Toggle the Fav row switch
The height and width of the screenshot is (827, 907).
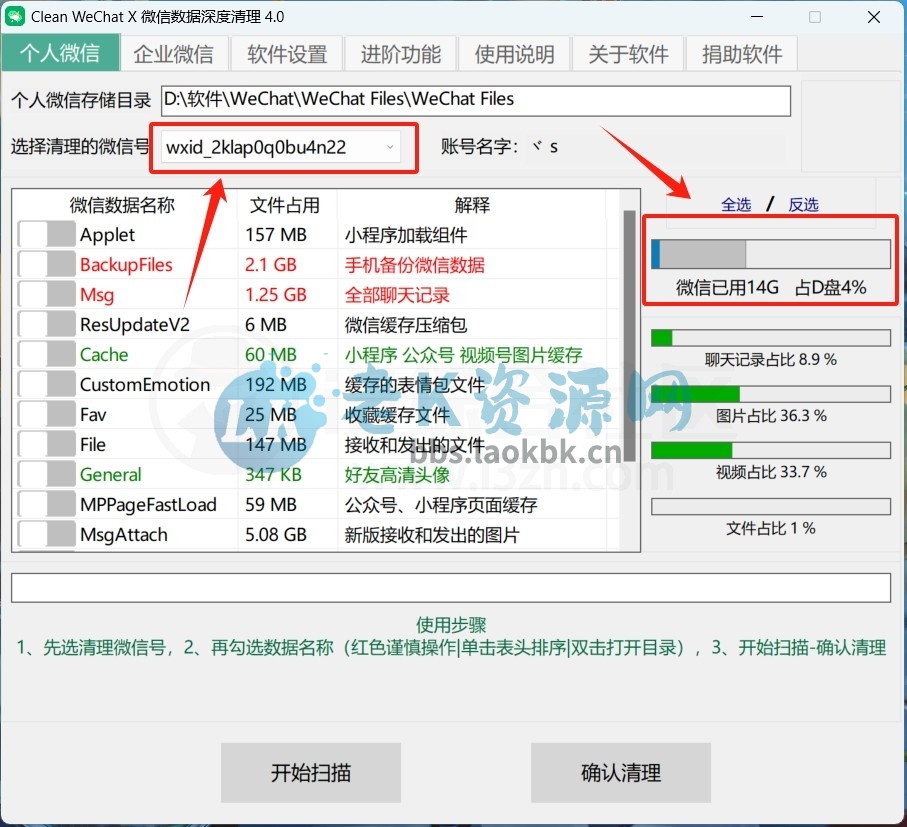click(x=46, y=415)
